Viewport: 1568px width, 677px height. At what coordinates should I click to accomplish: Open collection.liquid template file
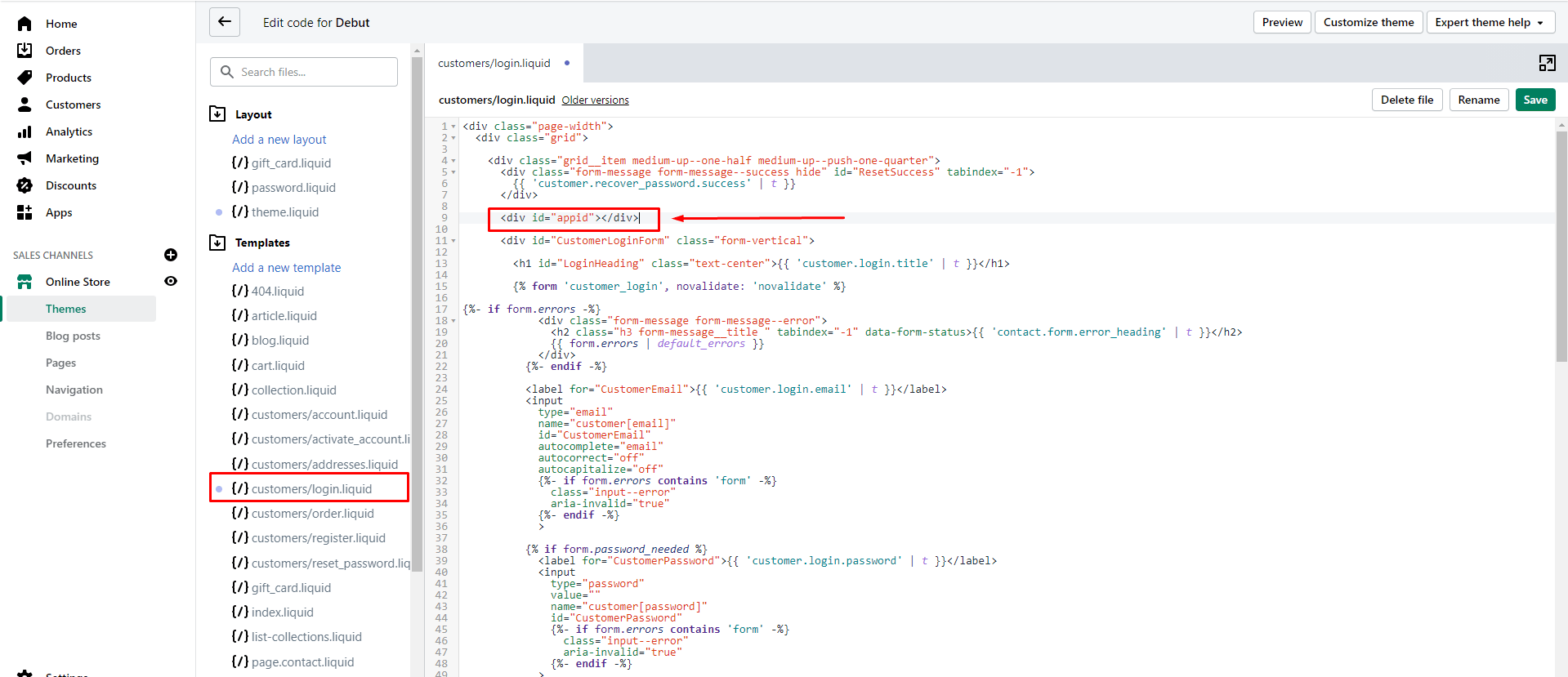(284, 390)
